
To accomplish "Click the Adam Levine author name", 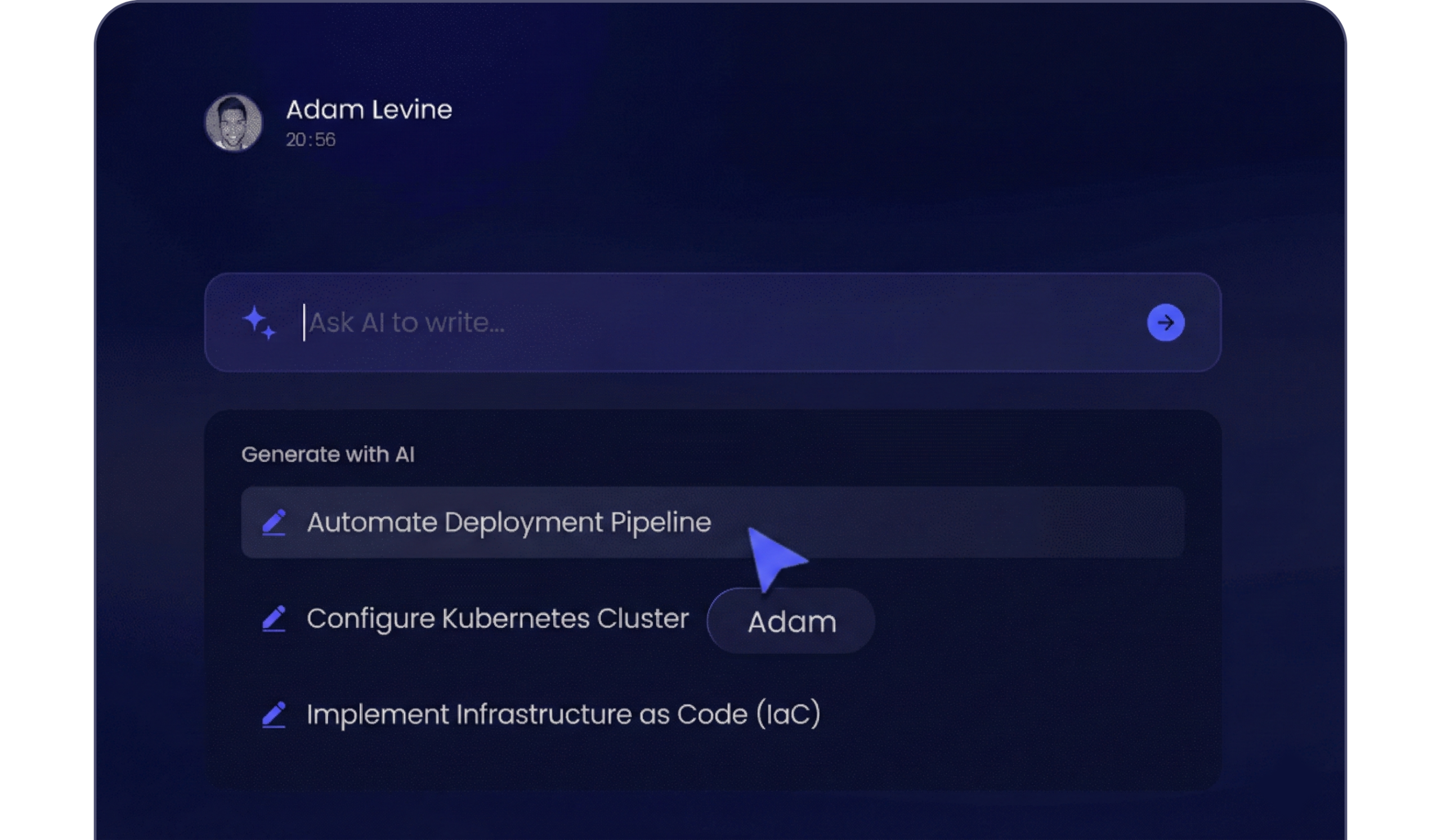I will coord(369,109).
